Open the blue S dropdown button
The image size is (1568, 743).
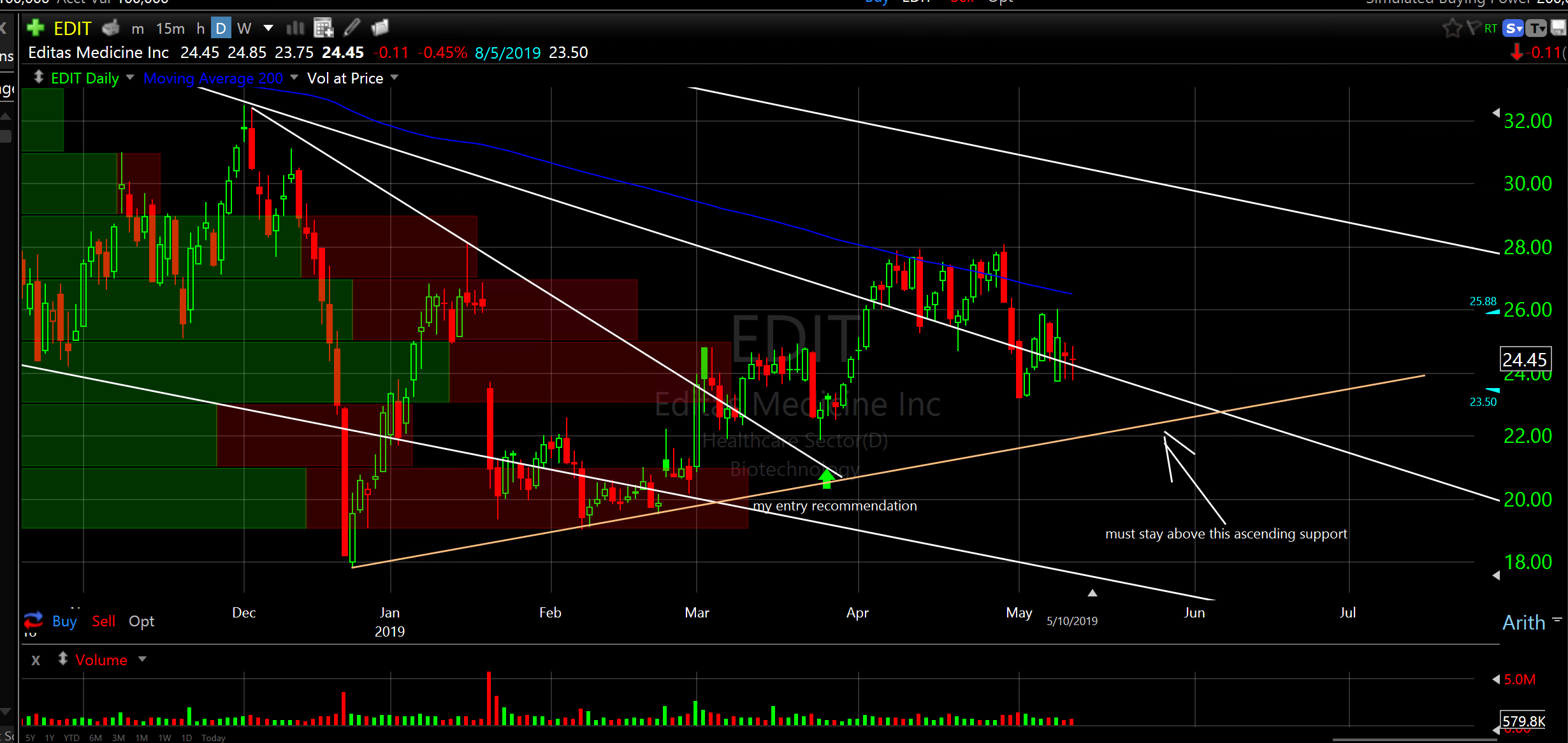click(1513, 28)
